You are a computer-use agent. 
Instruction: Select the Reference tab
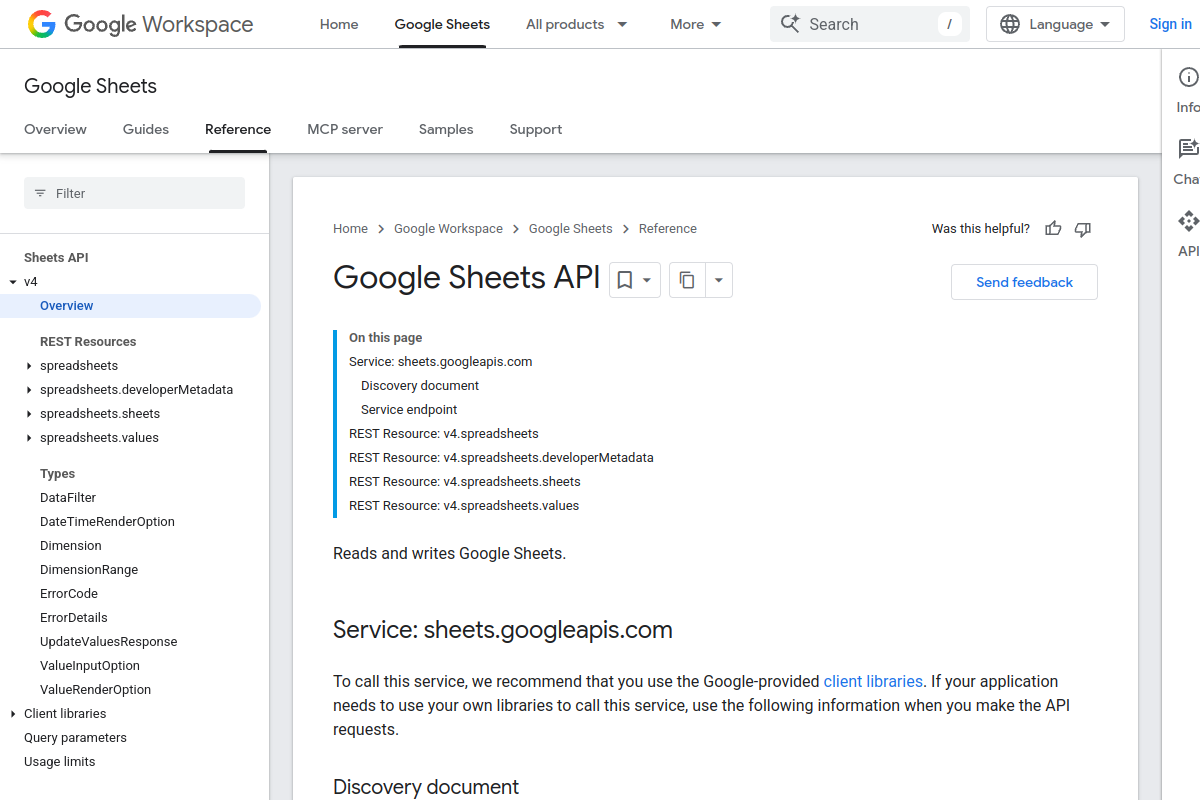point(238,129)
